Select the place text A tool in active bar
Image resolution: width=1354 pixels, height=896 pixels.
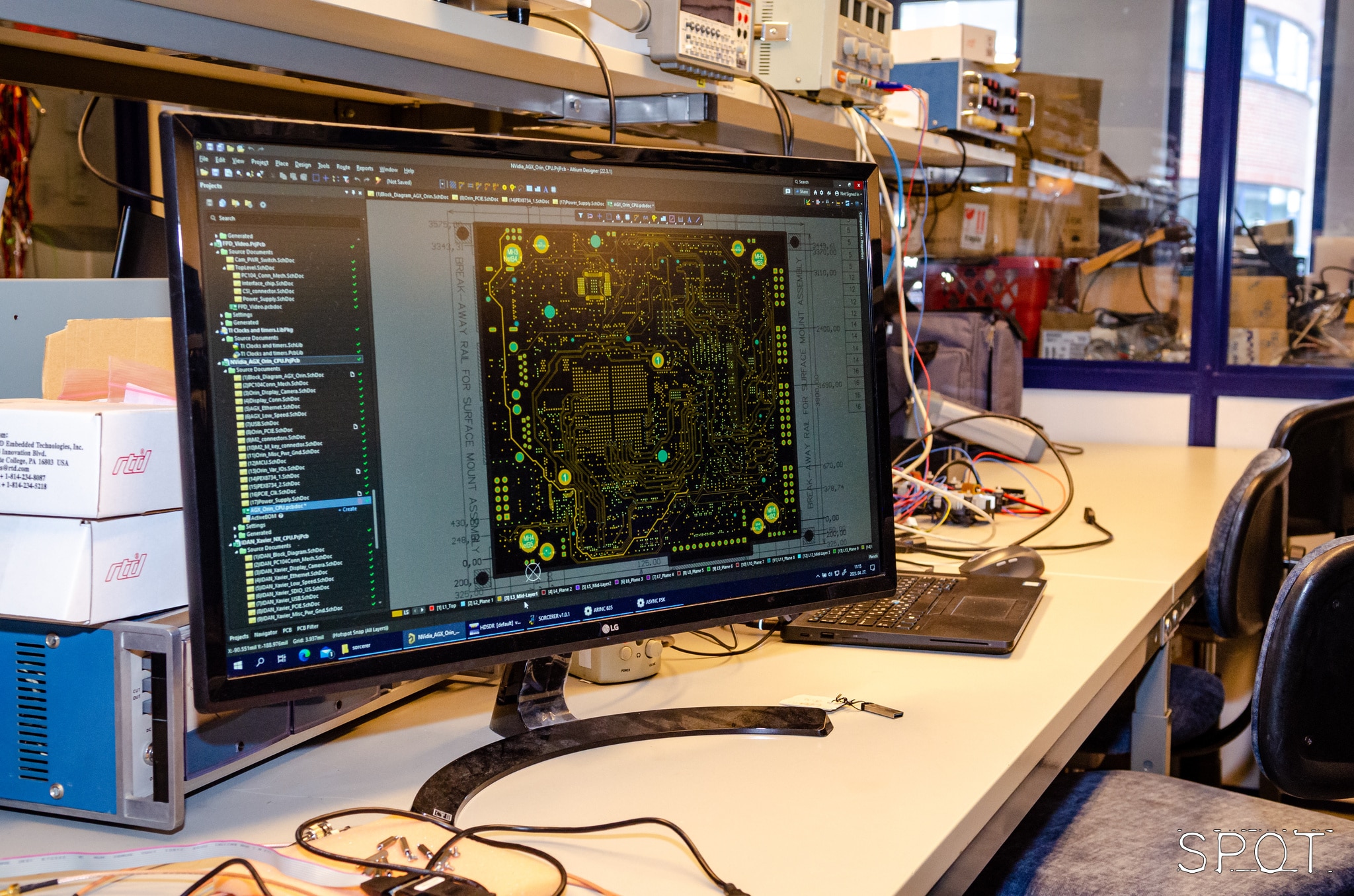click(x=690, y=219)
